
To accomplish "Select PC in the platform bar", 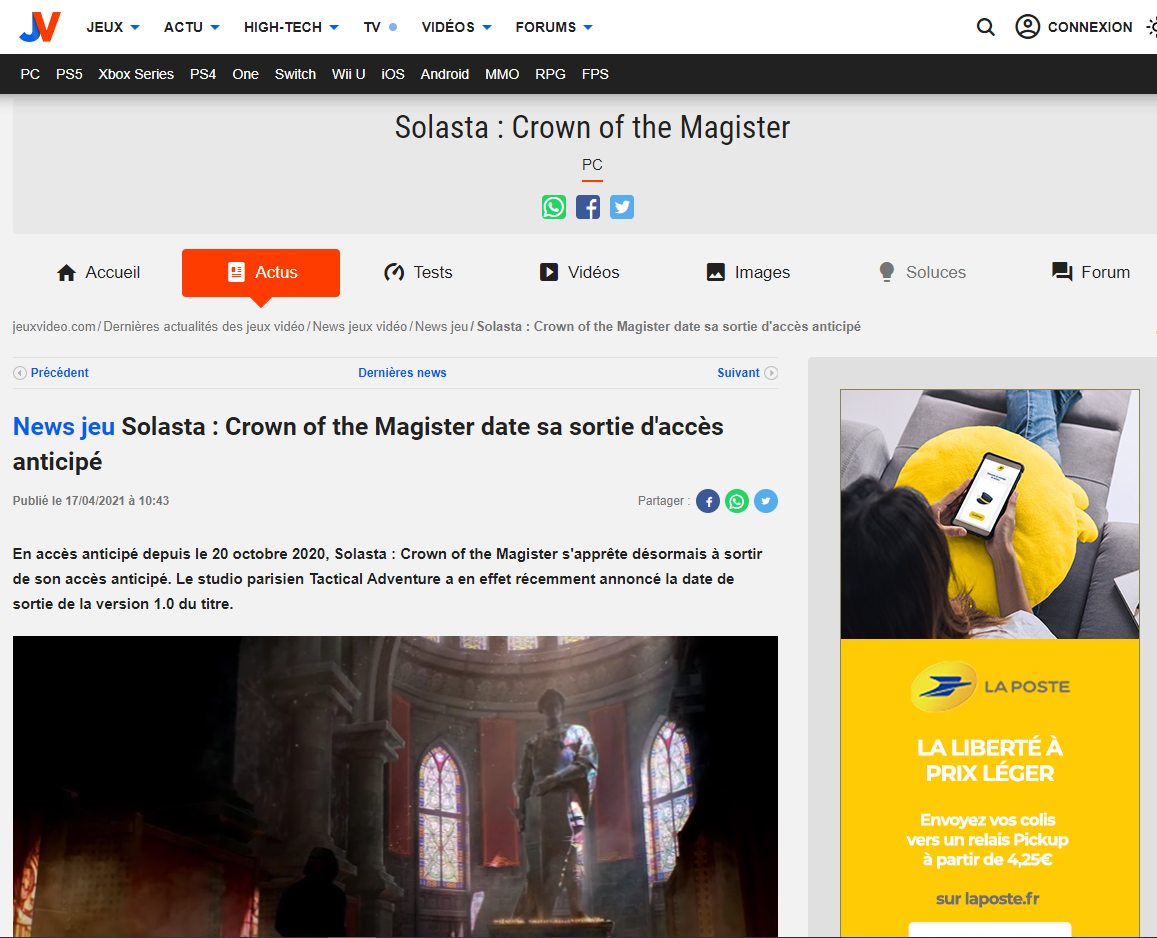I will (30, 74).
